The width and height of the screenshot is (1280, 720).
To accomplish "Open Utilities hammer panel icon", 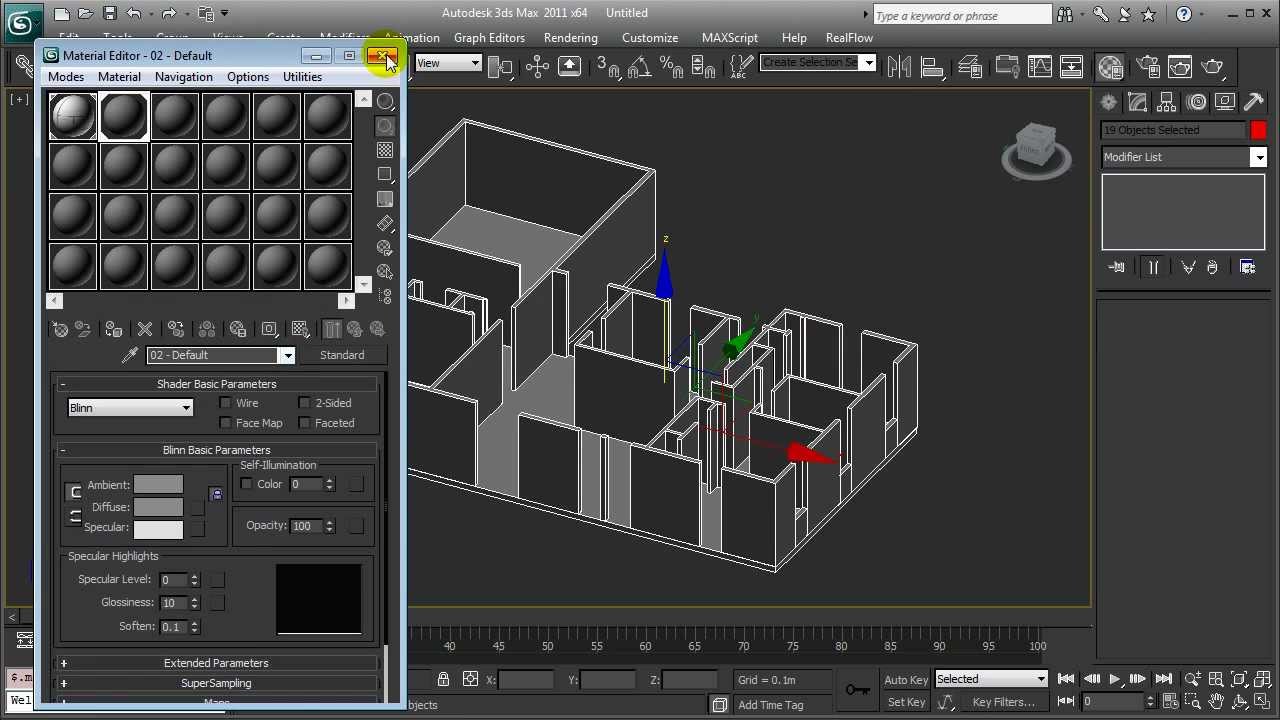I will coord(1253,102).
